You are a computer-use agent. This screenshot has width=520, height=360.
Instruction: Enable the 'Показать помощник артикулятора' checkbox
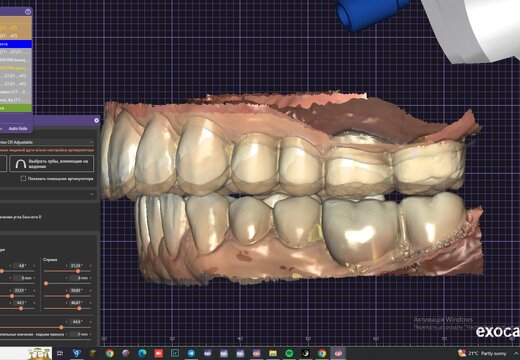point(23,179)
